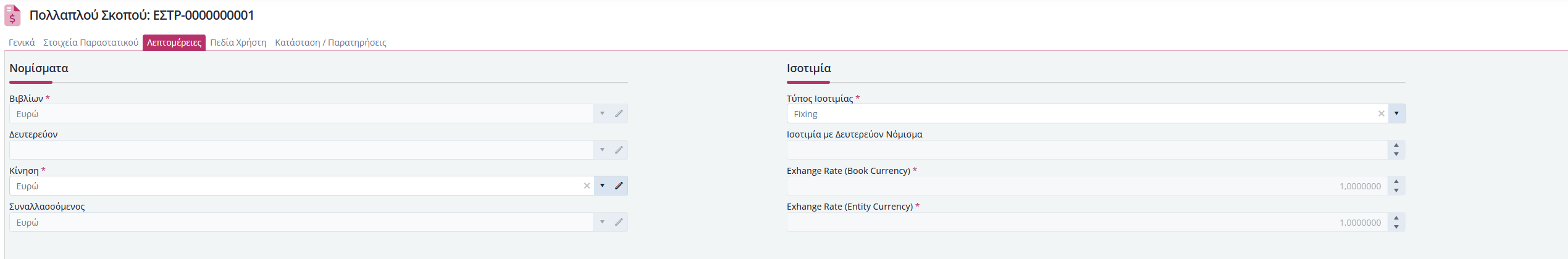Increase Ισοτιμία με Δευτερεύον Νόμισμα value
1568x259 pixels.
pyautogui.click(x=1396, y=146)
